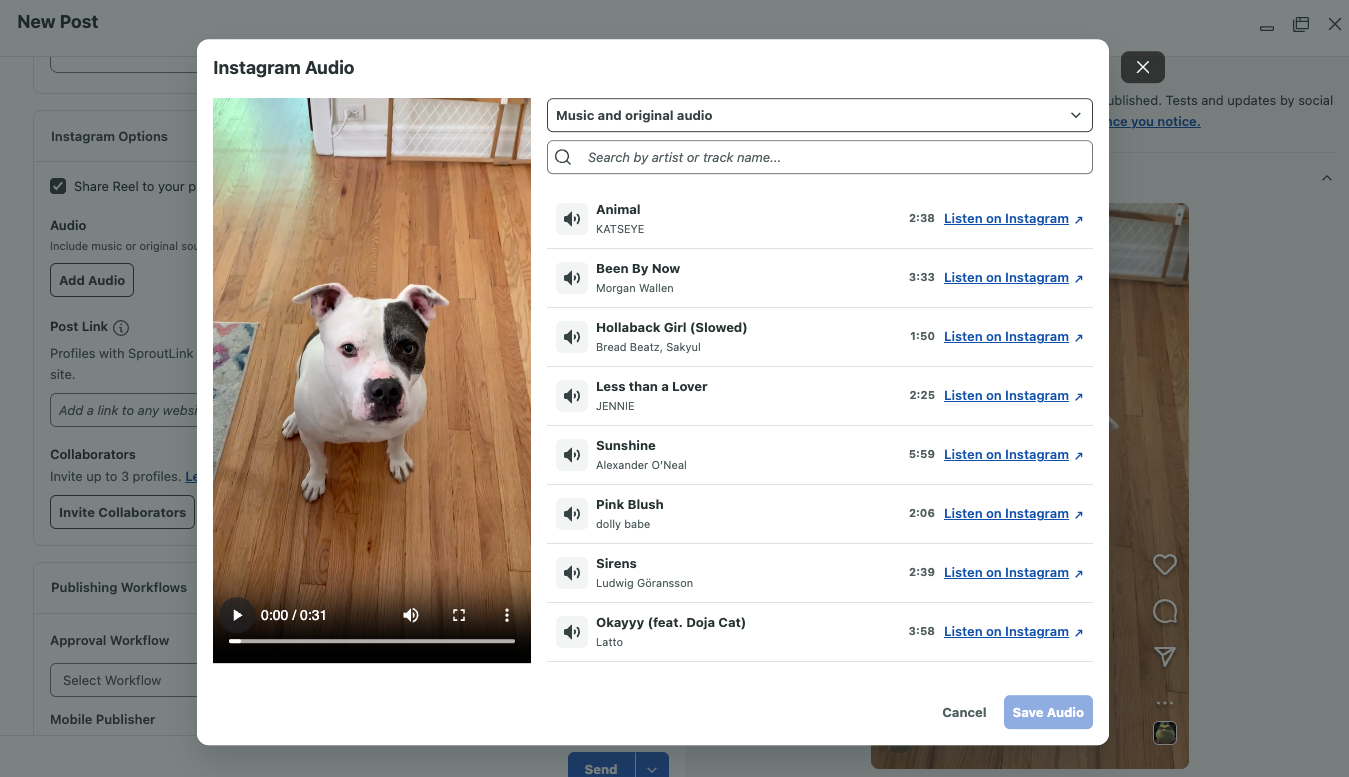Preview audio for Less than a Lover
The image size is (1349, 777).
pyautogui.click(x=572, y=396)
